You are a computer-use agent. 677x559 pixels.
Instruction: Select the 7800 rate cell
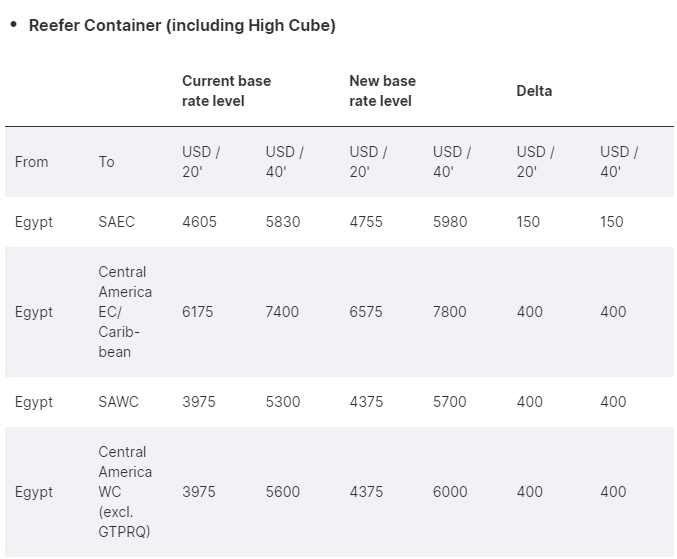coord(450,312)
